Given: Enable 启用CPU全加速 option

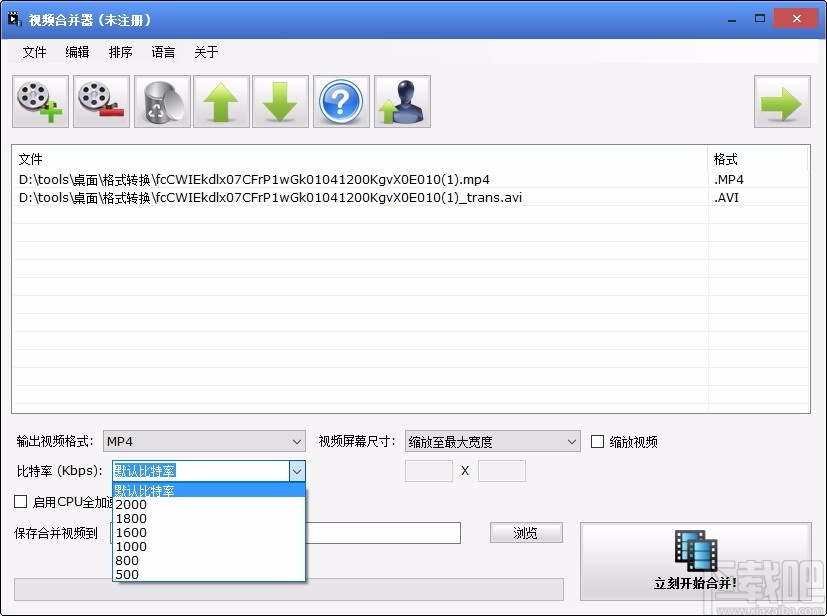Looking at the screenshot, I should 18,503.
